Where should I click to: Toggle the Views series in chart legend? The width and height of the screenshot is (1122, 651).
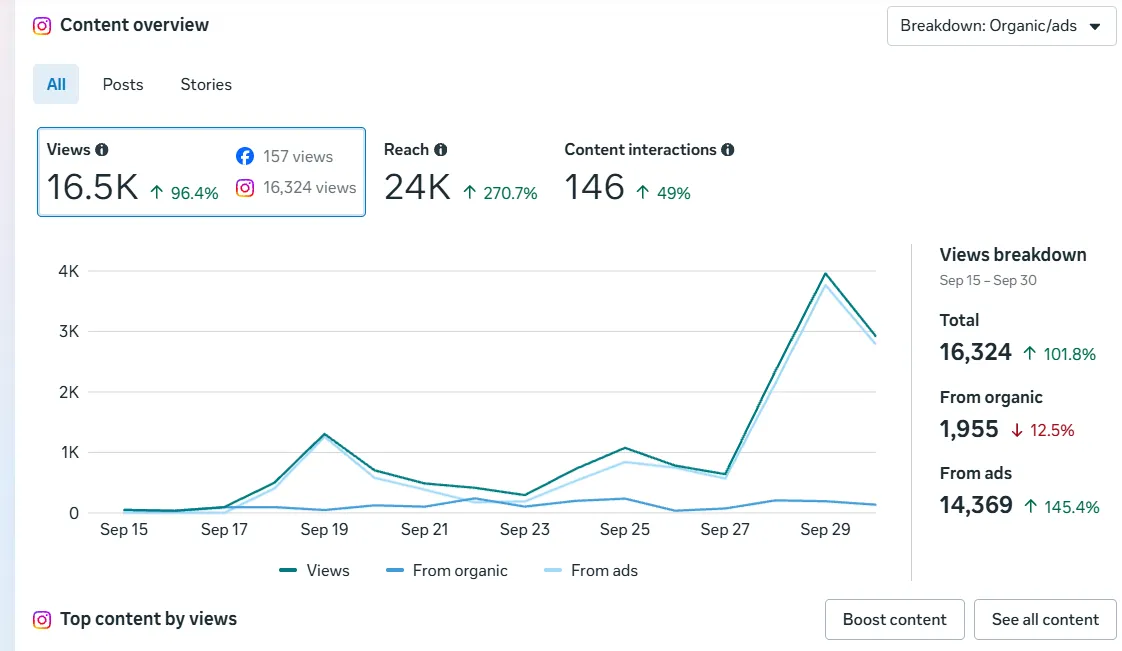(314, 570)
